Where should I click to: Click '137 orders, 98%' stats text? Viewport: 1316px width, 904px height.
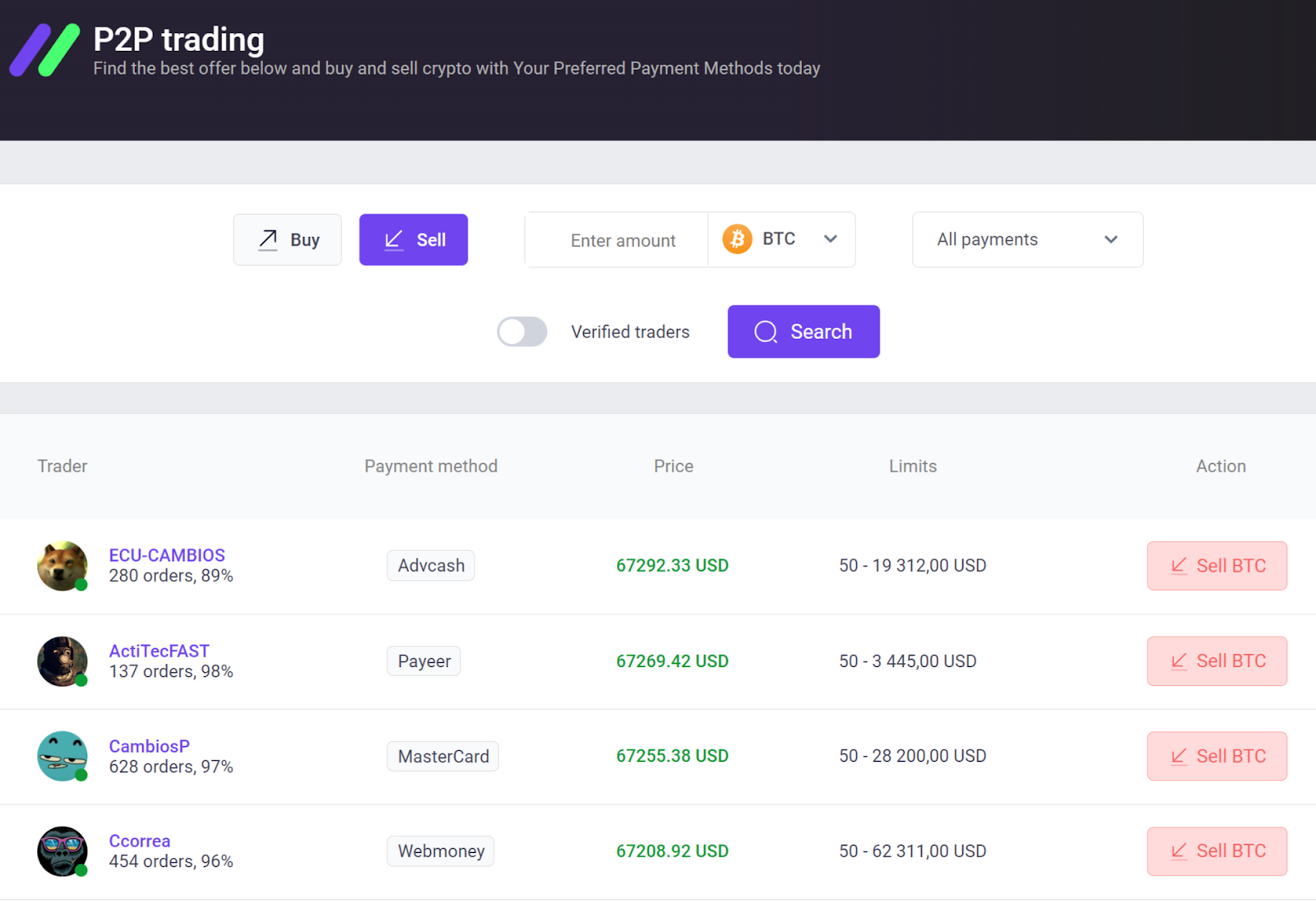click(171, 671)
